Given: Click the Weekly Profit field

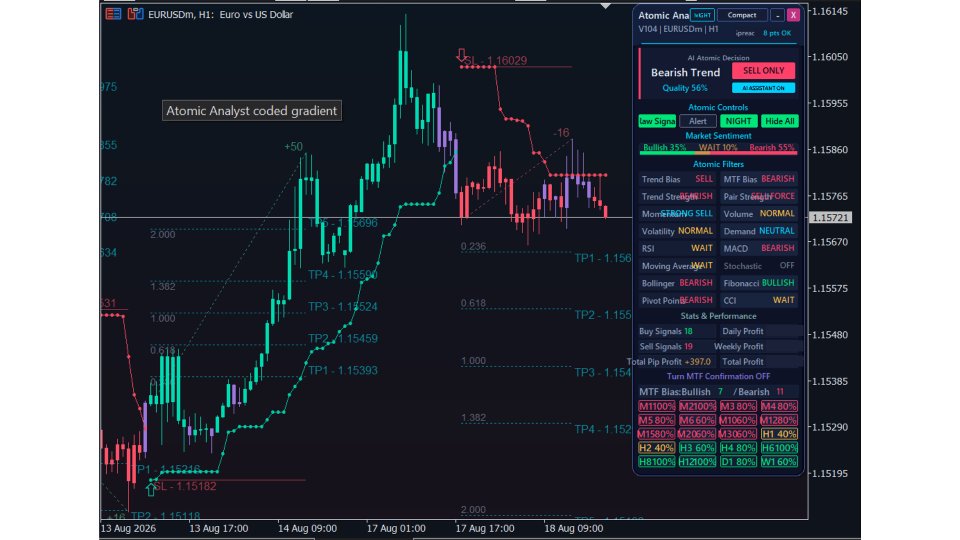Looking at the screenshot, I should click(758, 347).
